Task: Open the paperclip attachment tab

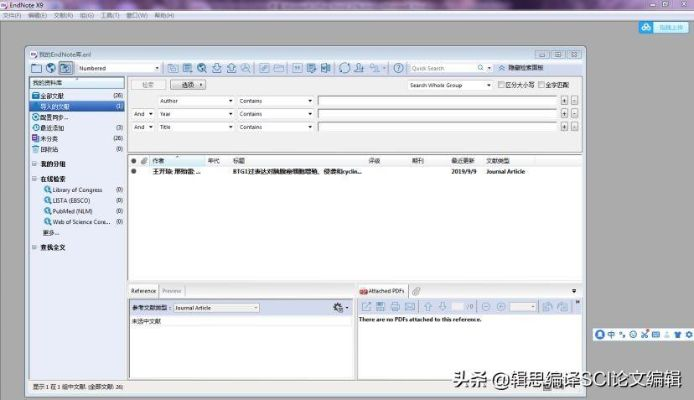Action: click(x=416, y=291)
